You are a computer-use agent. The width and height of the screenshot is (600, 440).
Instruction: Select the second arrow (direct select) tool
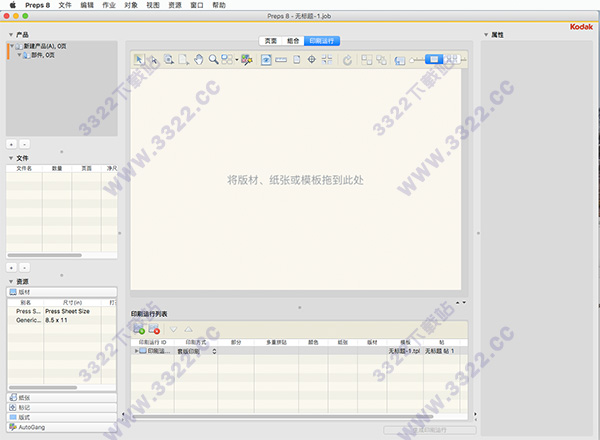[154, 60]
